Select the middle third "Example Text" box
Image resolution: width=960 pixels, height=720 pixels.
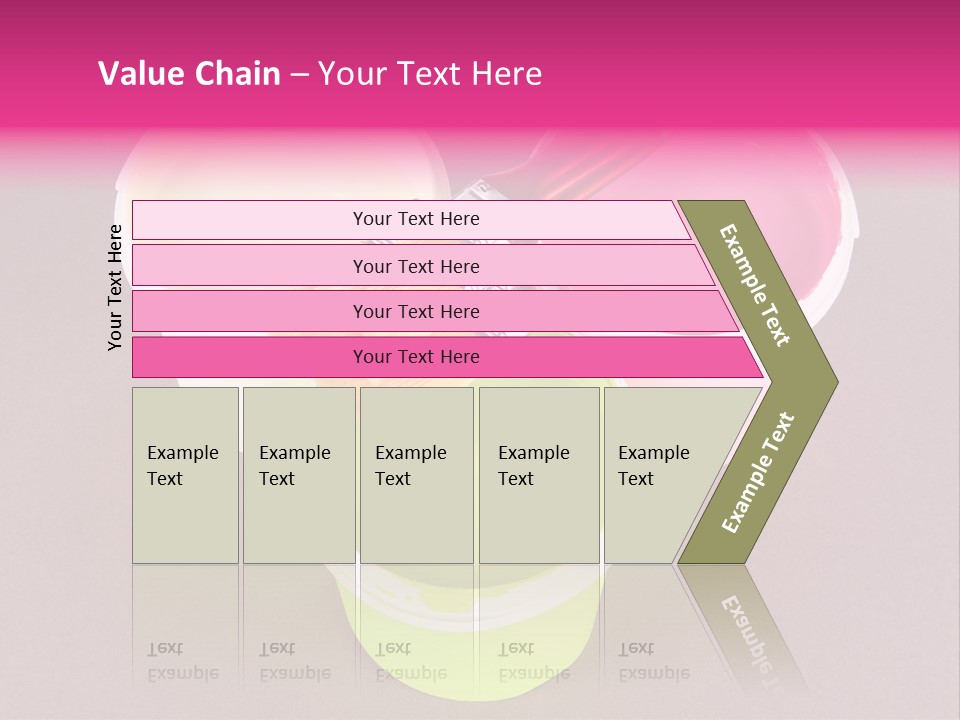[416, 475]
